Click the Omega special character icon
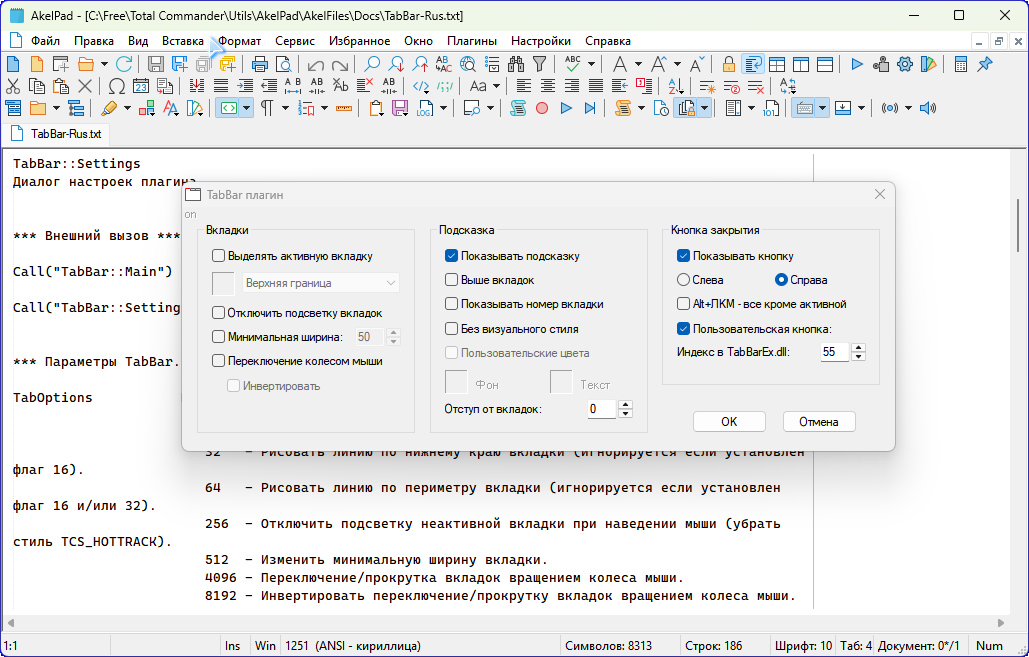Image resolution: width=1029 pixels, height=657 pixels. 116,86
